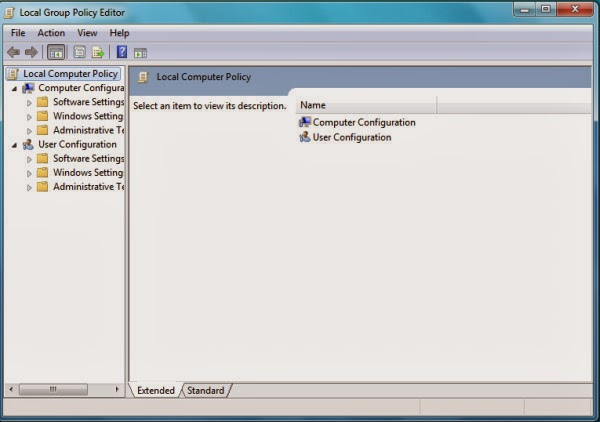
Task: Select the Computer Configuration text in the Name list
Action: (364, 122)
